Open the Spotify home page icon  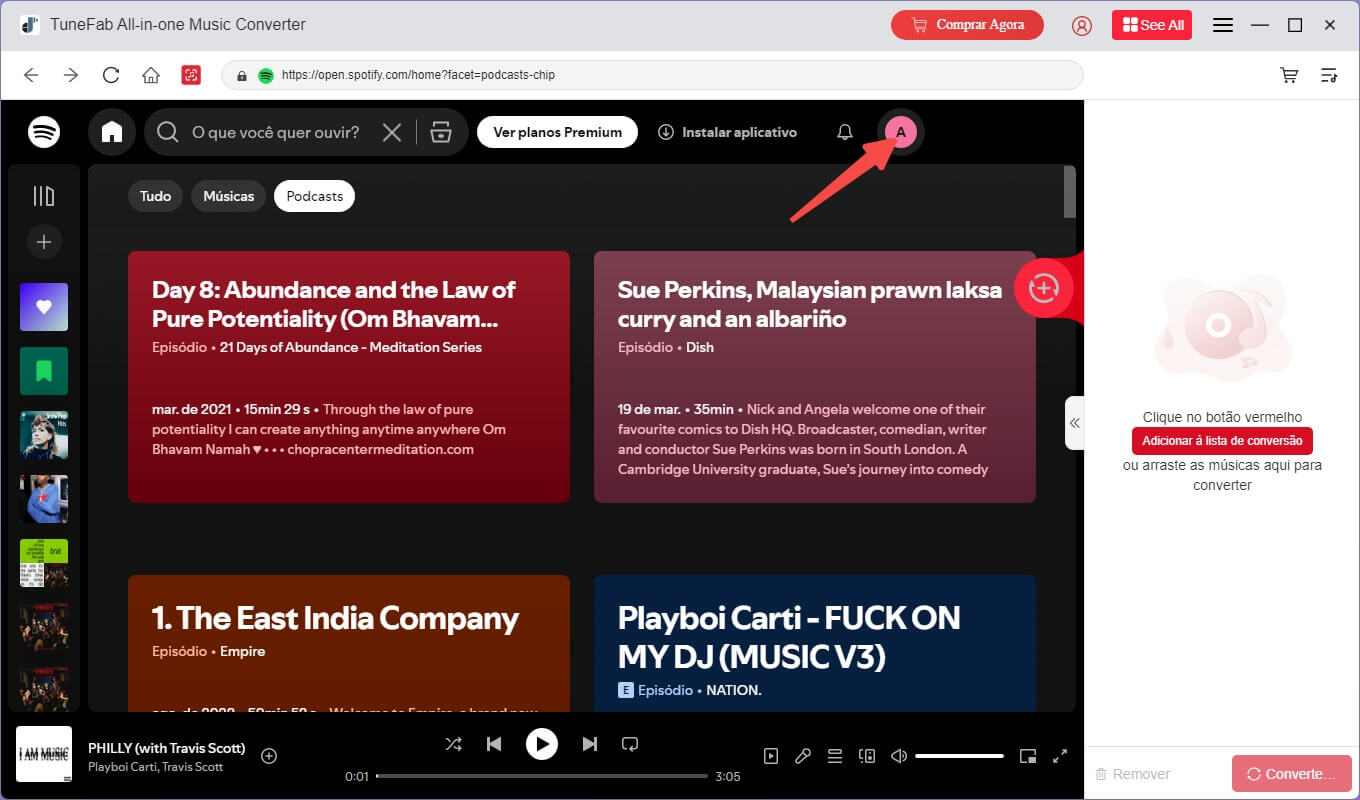coord(112,131)
